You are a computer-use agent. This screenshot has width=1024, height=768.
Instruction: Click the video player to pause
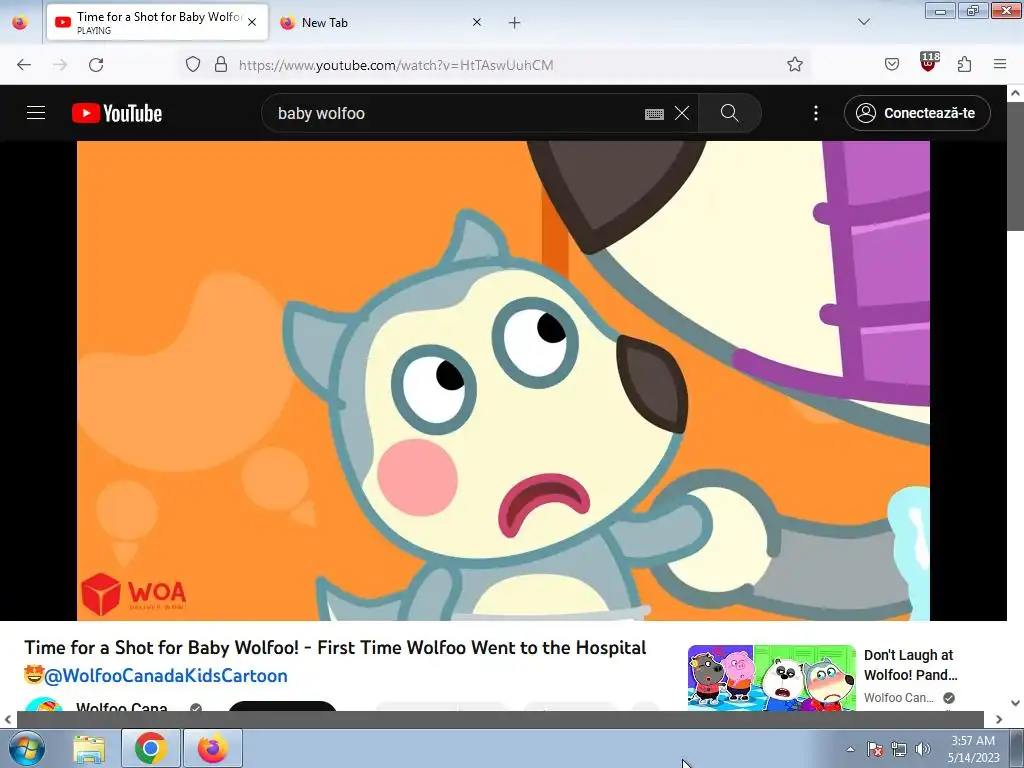pos(503,381)
